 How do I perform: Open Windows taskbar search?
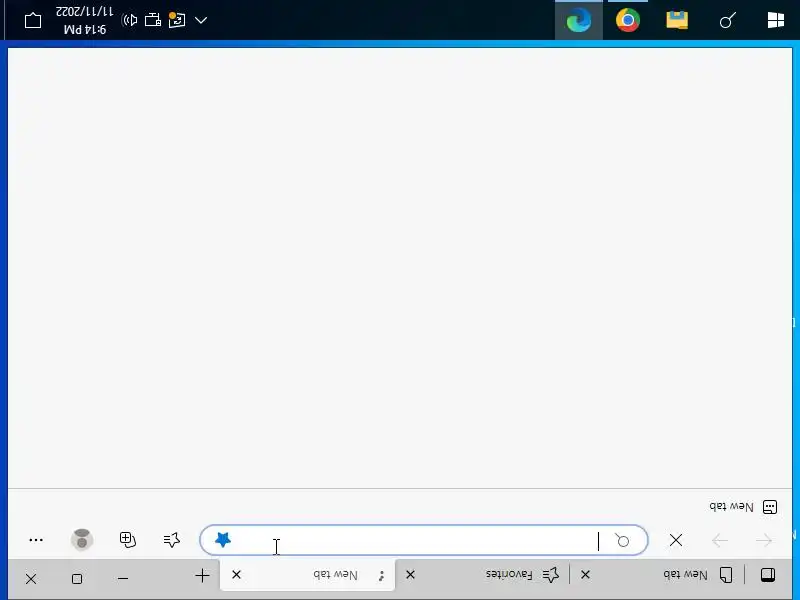(x=727, y=20)
